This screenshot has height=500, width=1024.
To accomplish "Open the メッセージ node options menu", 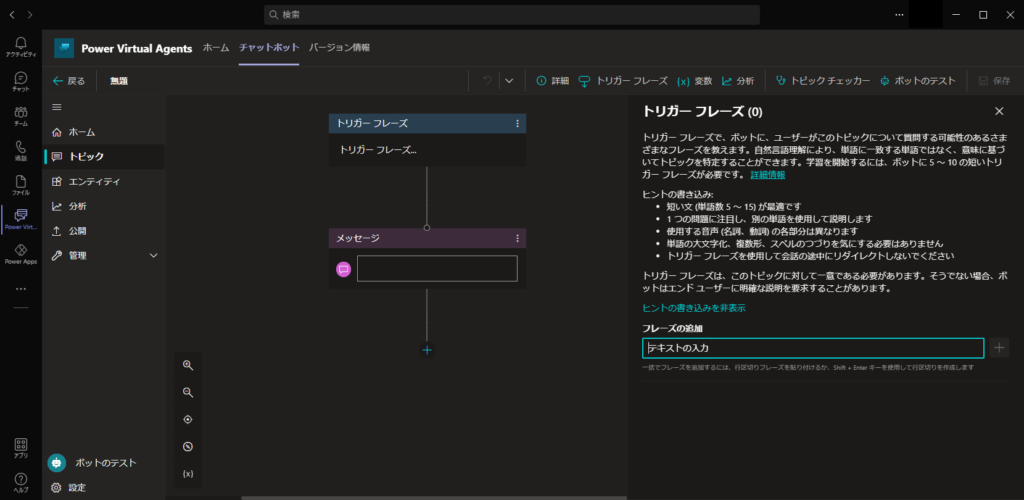I will (x=518, y=238).
